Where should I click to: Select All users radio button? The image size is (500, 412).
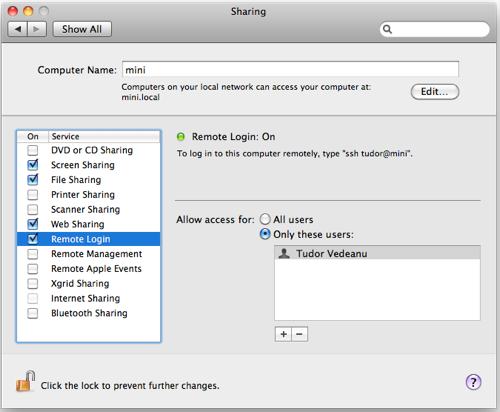pos(265,219)
